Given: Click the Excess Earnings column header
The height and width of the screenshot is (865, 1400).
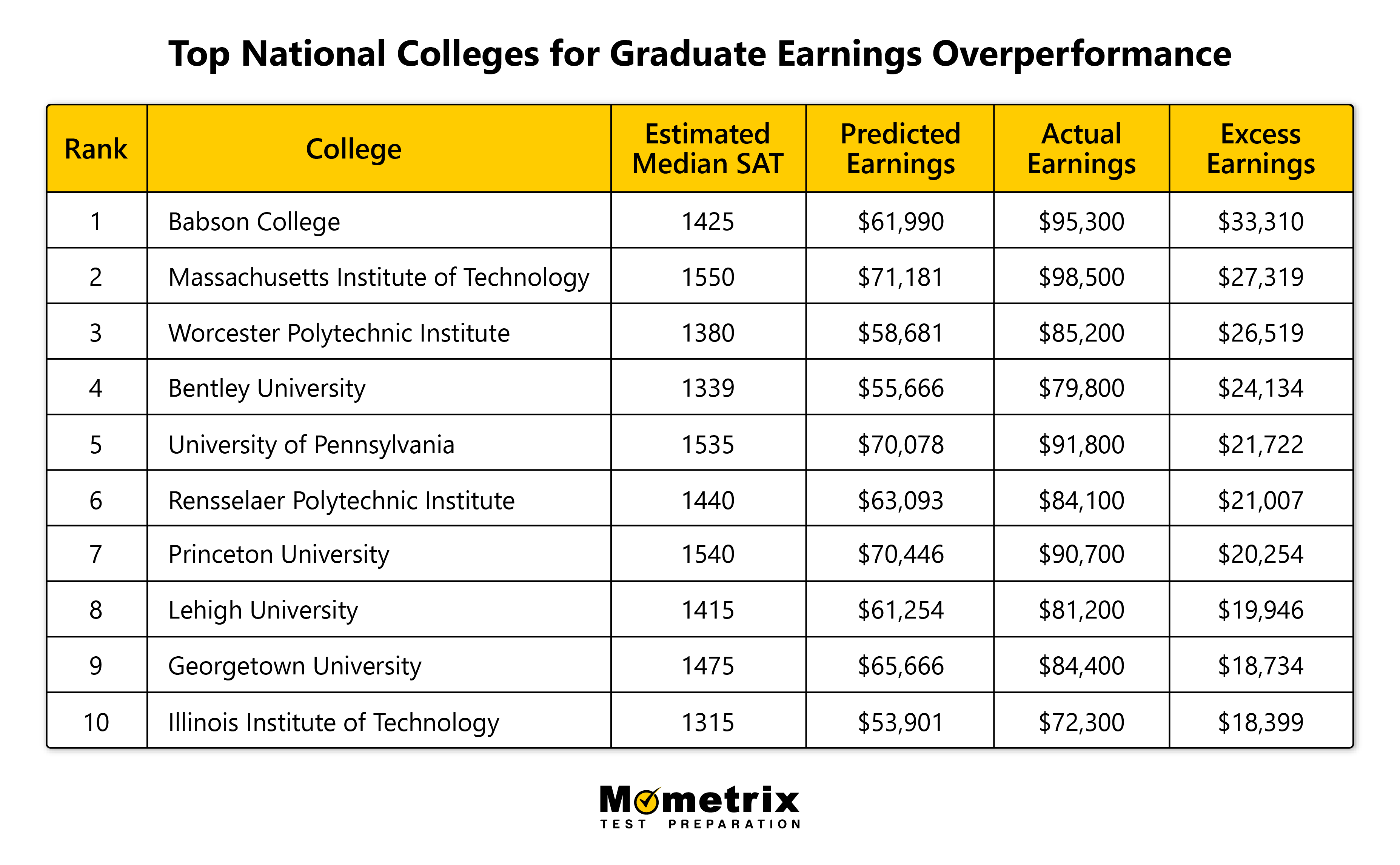Looking at the screenshot, I should (1260, 149).
